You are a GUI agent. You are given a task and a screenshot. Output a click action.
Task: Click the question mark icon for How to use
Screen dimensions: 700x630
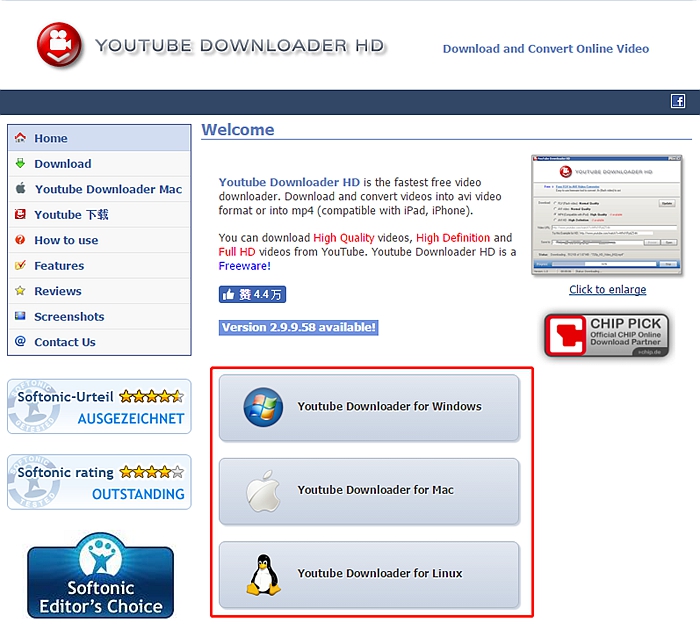(20, 240)
